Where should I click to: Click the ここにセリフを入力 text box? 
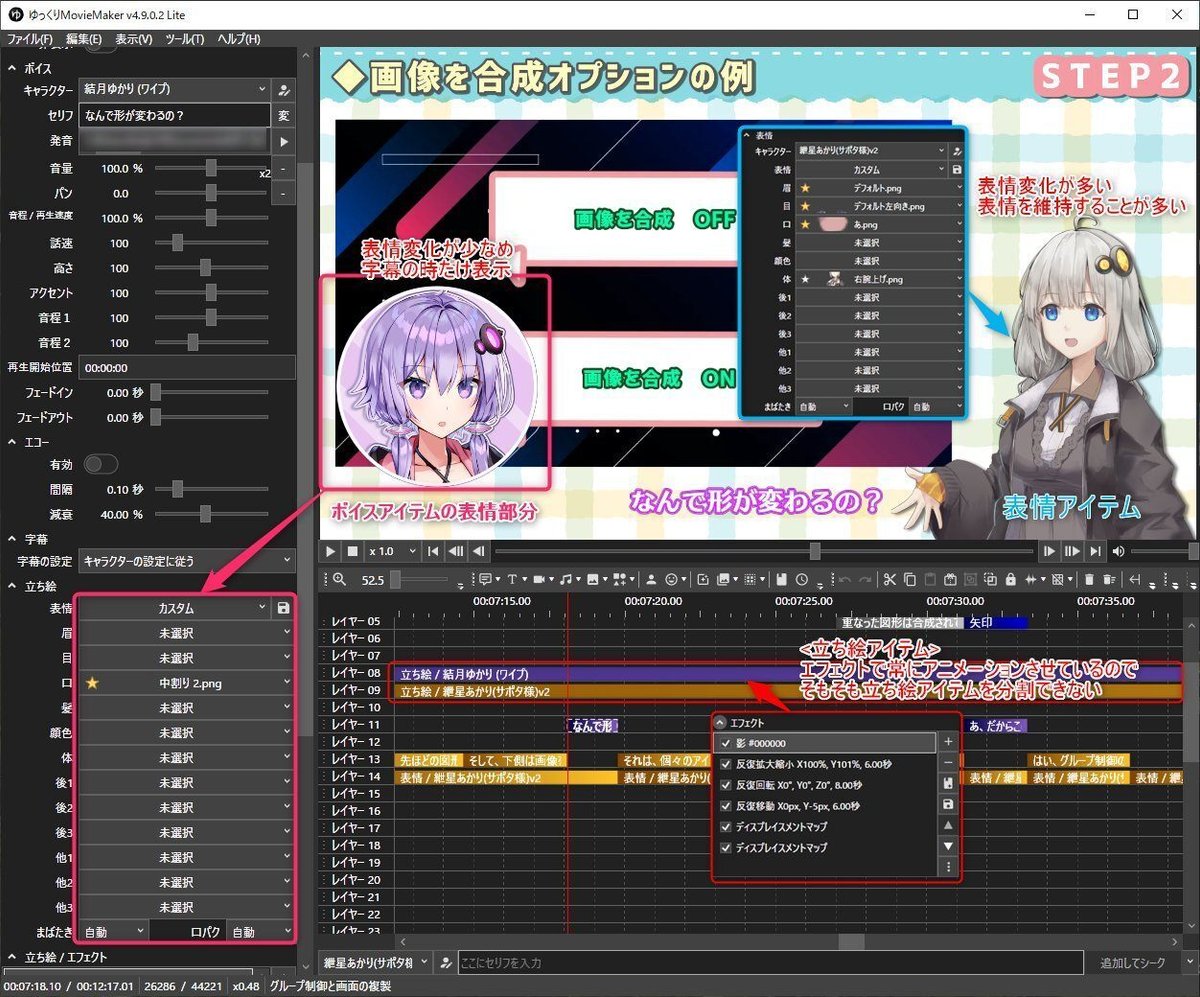point(770,962)
